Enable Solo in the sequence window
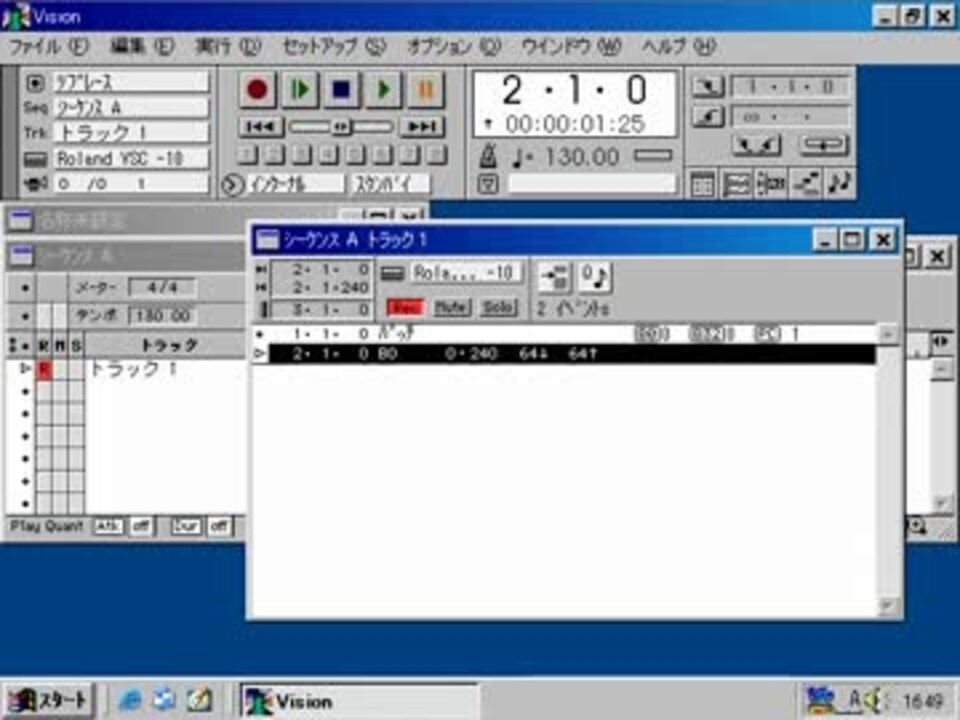This screenshot has width=960, height=720. pos(497,308)
